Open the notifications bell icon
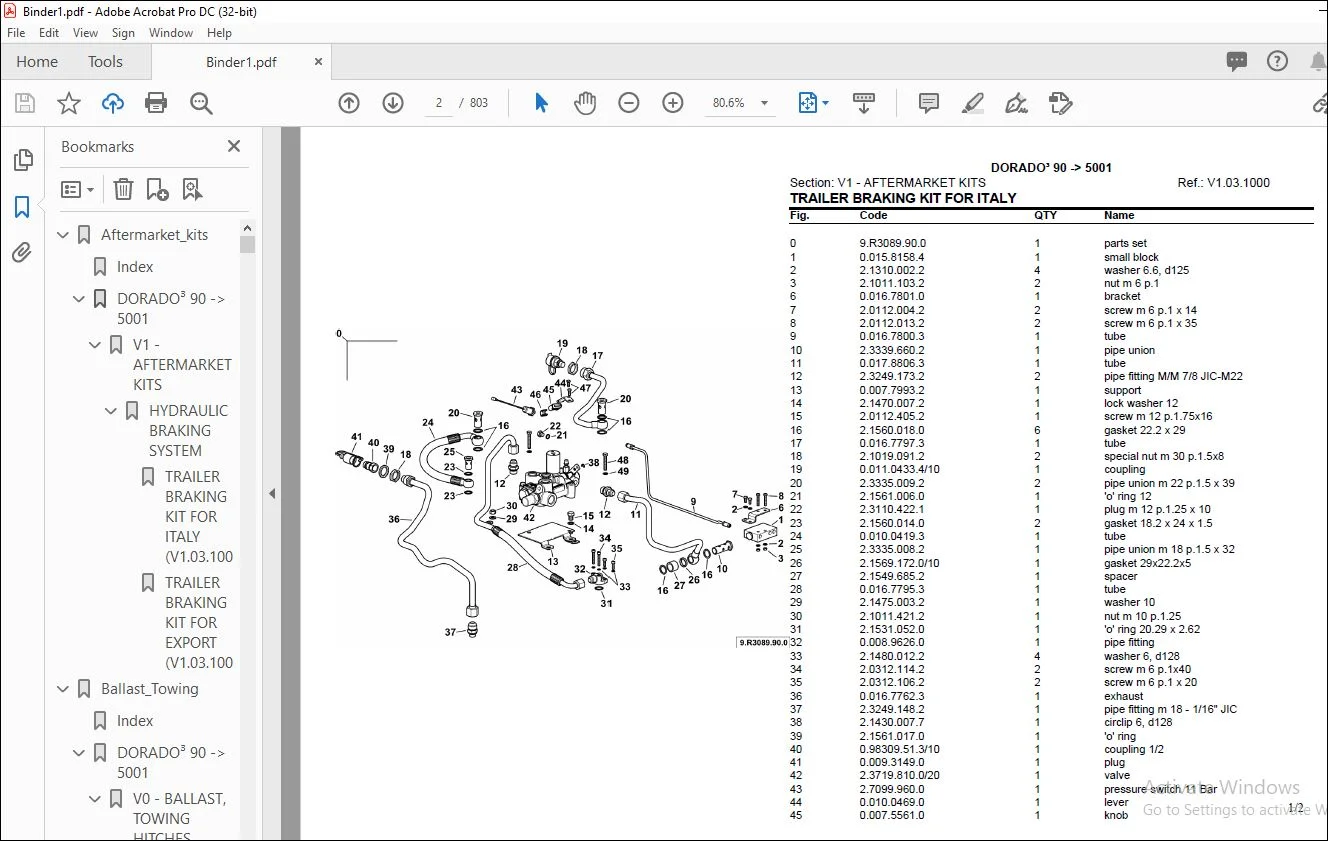The image size is (1328, 841). pyautogui.click(x=1317, y=61)
